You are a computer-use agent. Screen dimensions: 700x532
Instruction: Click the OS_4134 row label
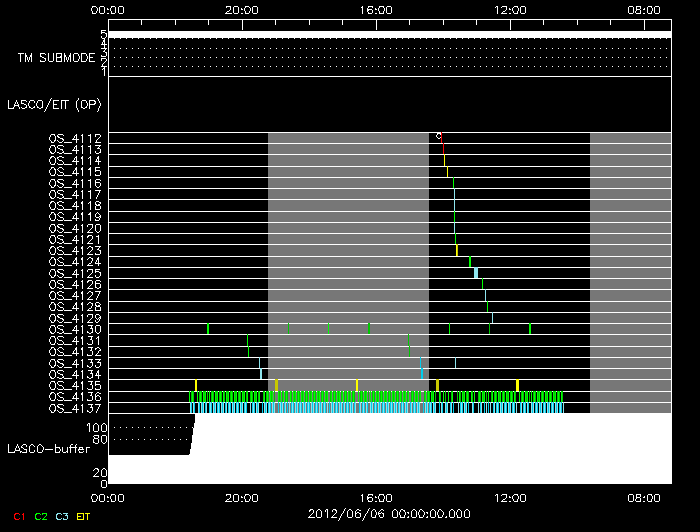click(75, 374)
